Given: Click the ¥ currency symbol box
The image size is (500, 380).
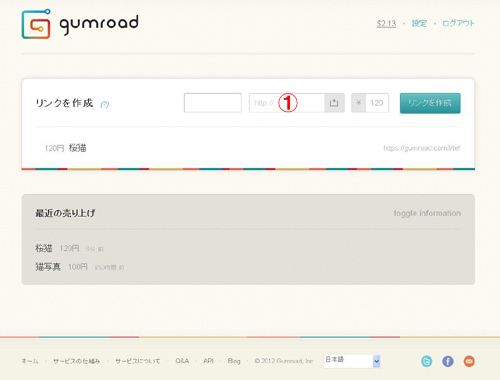Looking at the screenshot, I should [x=359, y=103].
